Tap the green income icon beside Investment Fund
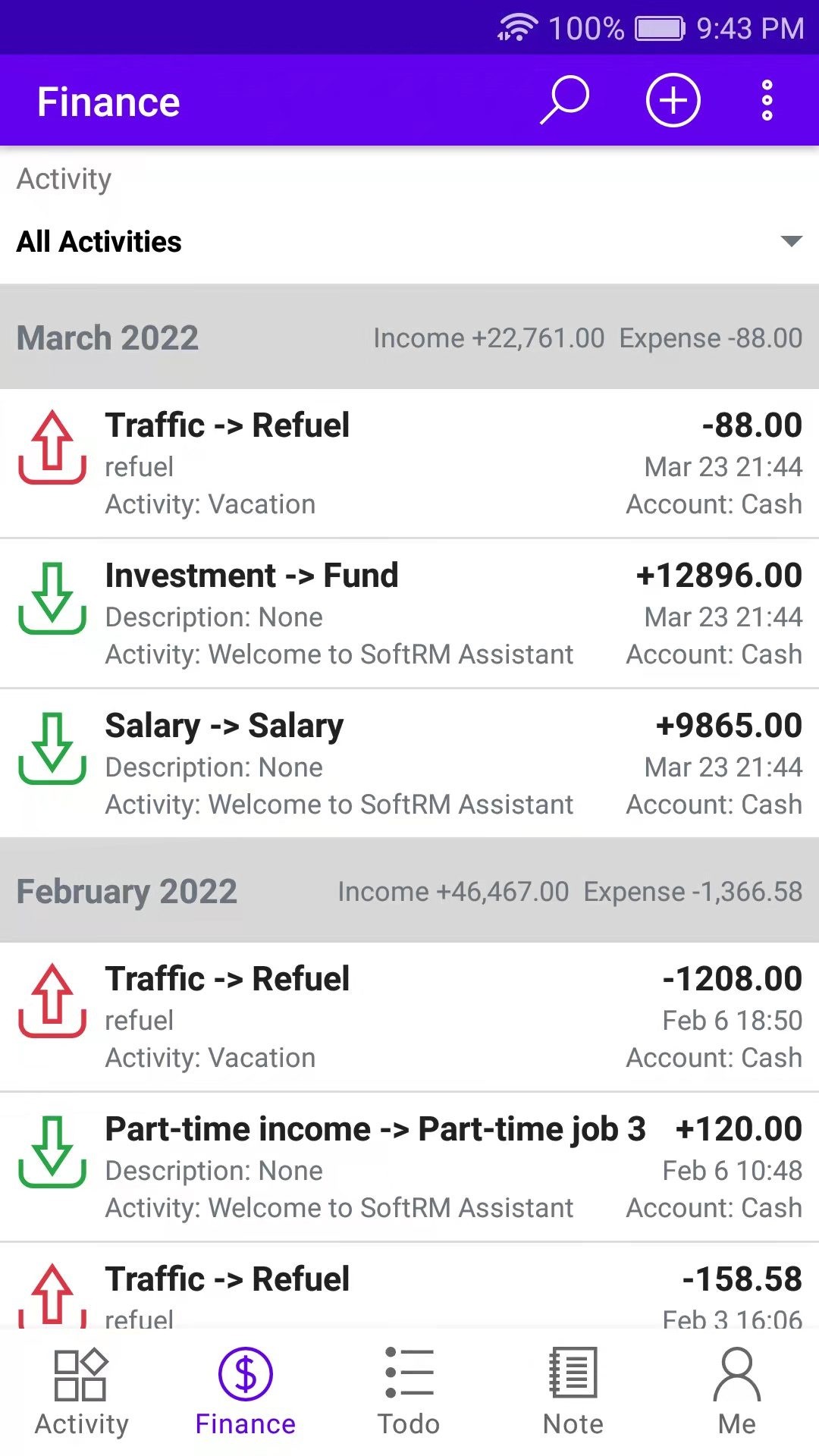Screen dimensions: 819x1456 point(52,598)
